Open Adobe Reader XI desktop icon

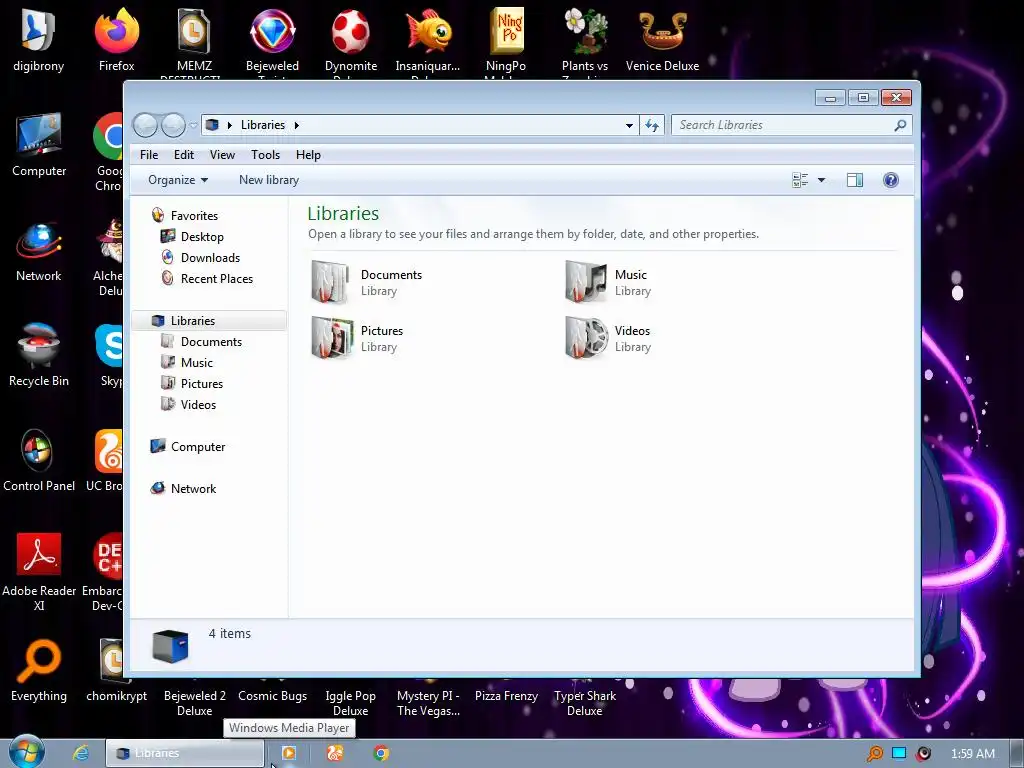point(39,571)
